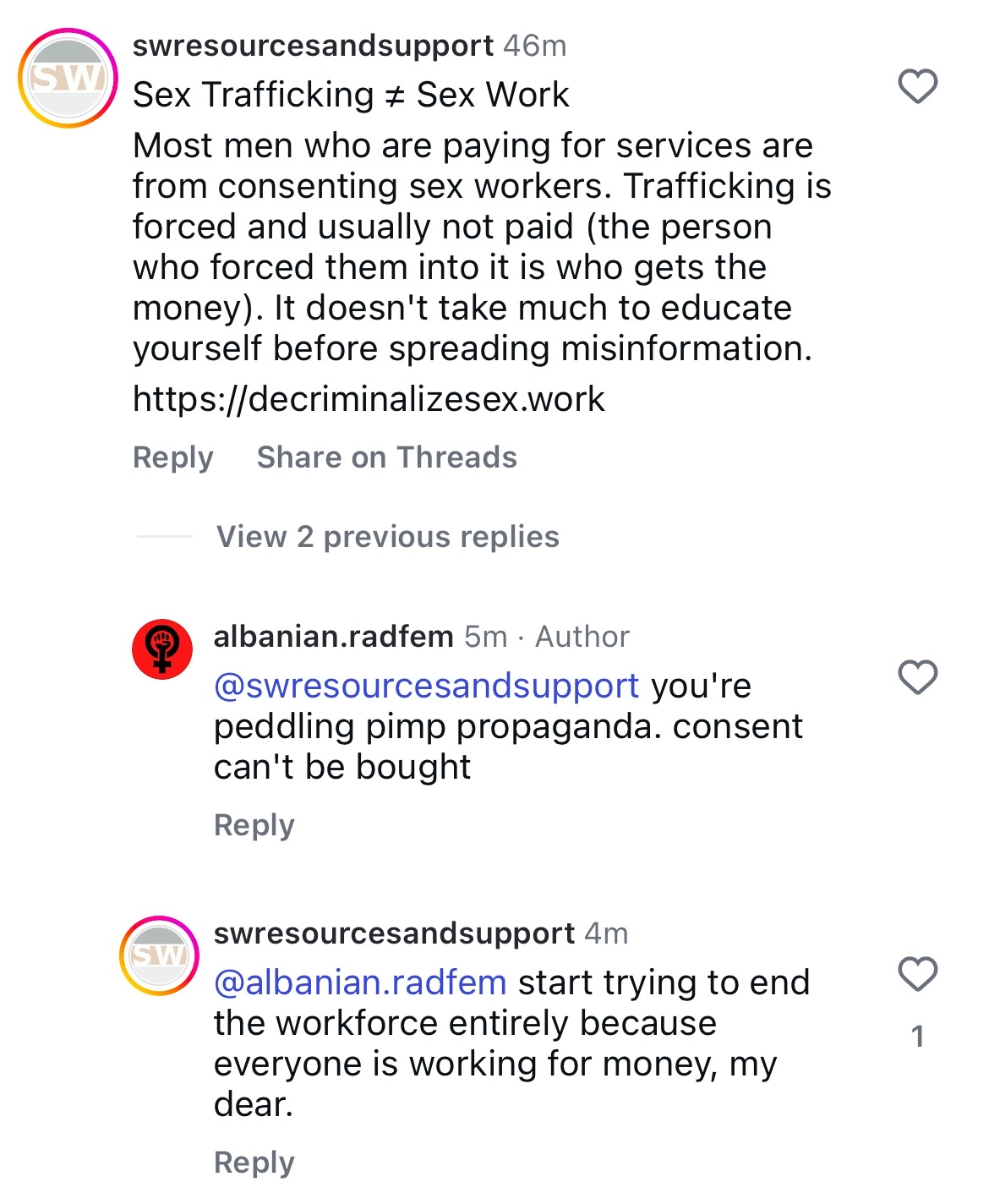Open swresourcesandsupport username on bottom reply

click(394, 933)
